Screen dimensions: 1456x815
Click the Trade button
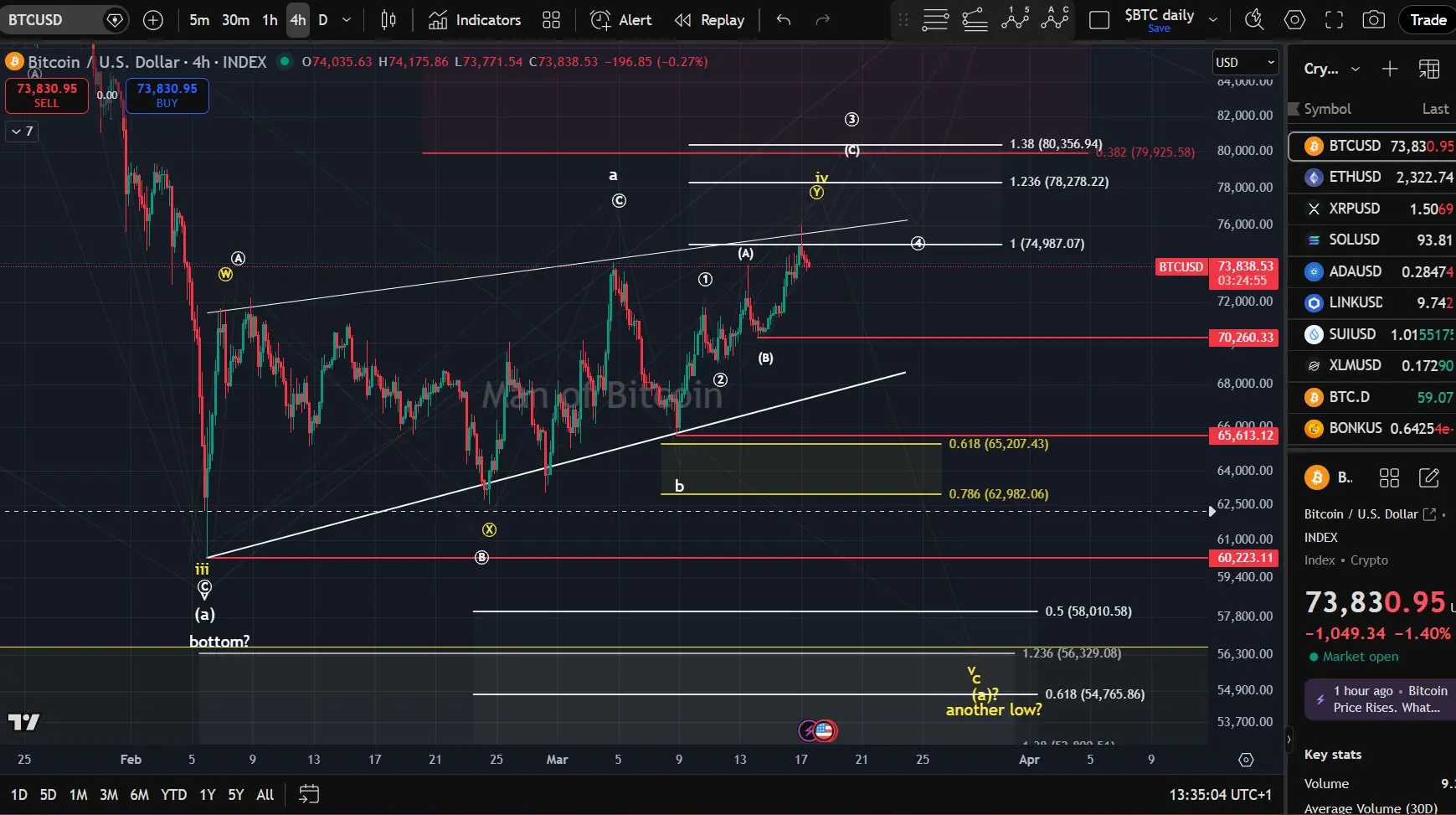[x=1427, y=20]
